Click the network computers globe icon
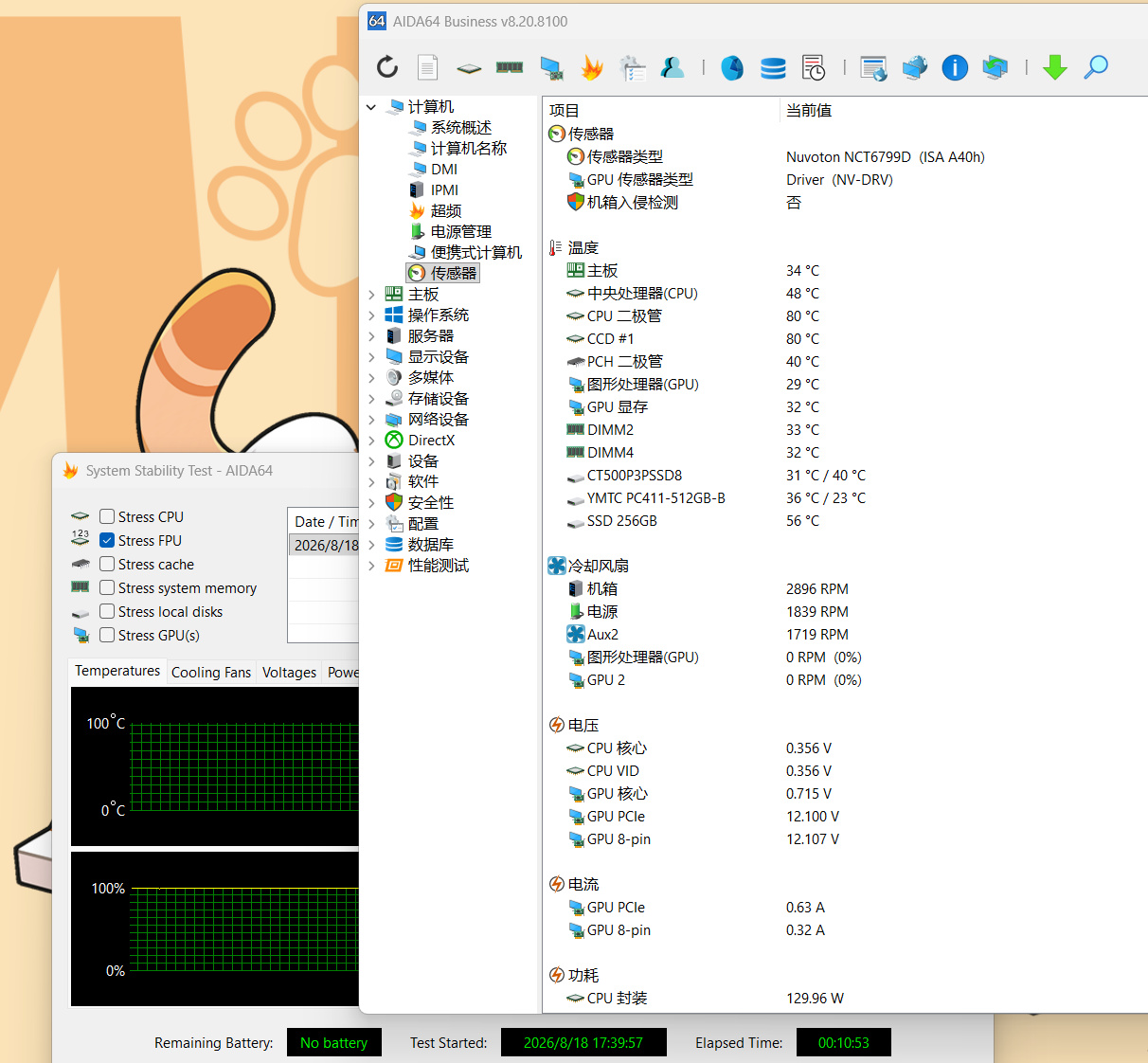Image resolution: width=1148 pixels, height=1063 pixels. (x=915, y=67)
